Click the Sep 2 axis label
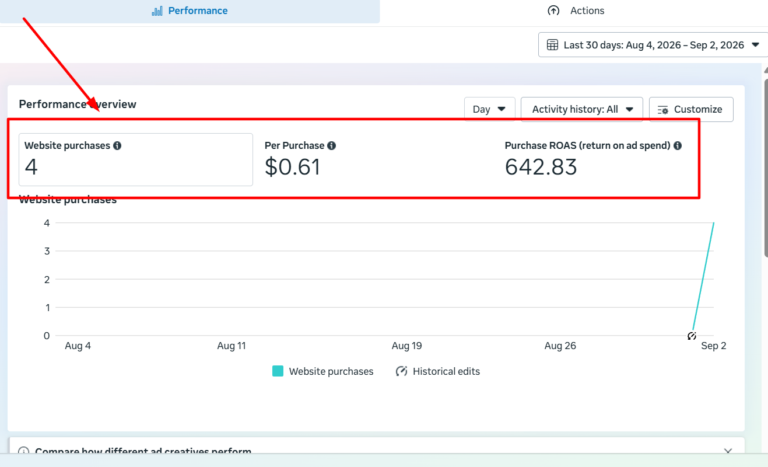Image resolution: width=768 pixels, height=467 pixels. [x=713, y=346]
